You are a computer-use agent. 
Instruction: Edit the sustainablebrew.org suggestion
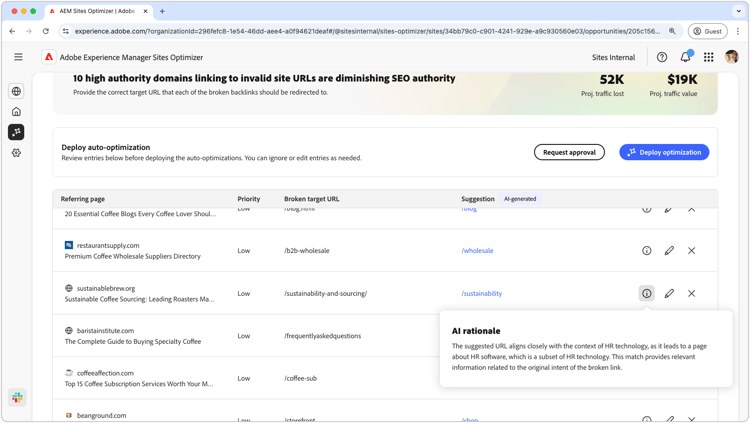click(x=669, y=294)
